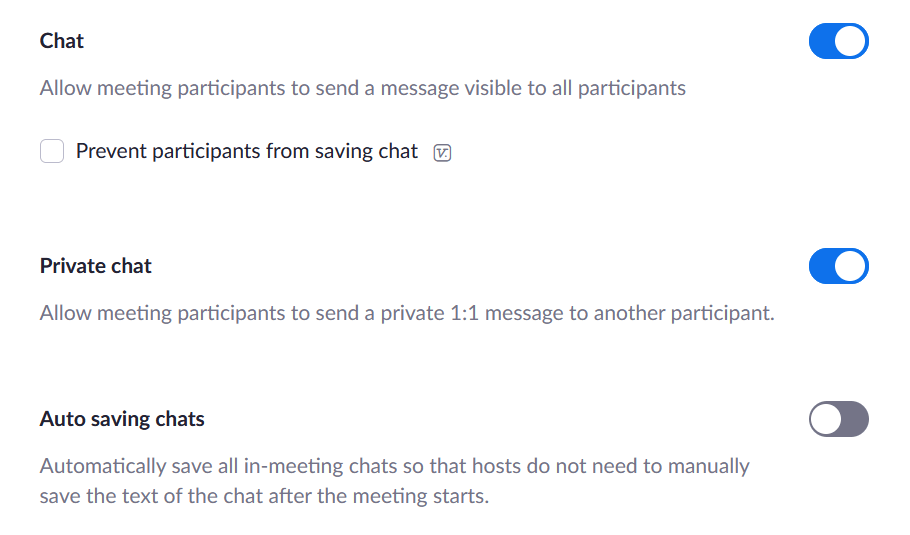
Task: Click the Chat description about messages visible to all
Action: pos(362,88)
